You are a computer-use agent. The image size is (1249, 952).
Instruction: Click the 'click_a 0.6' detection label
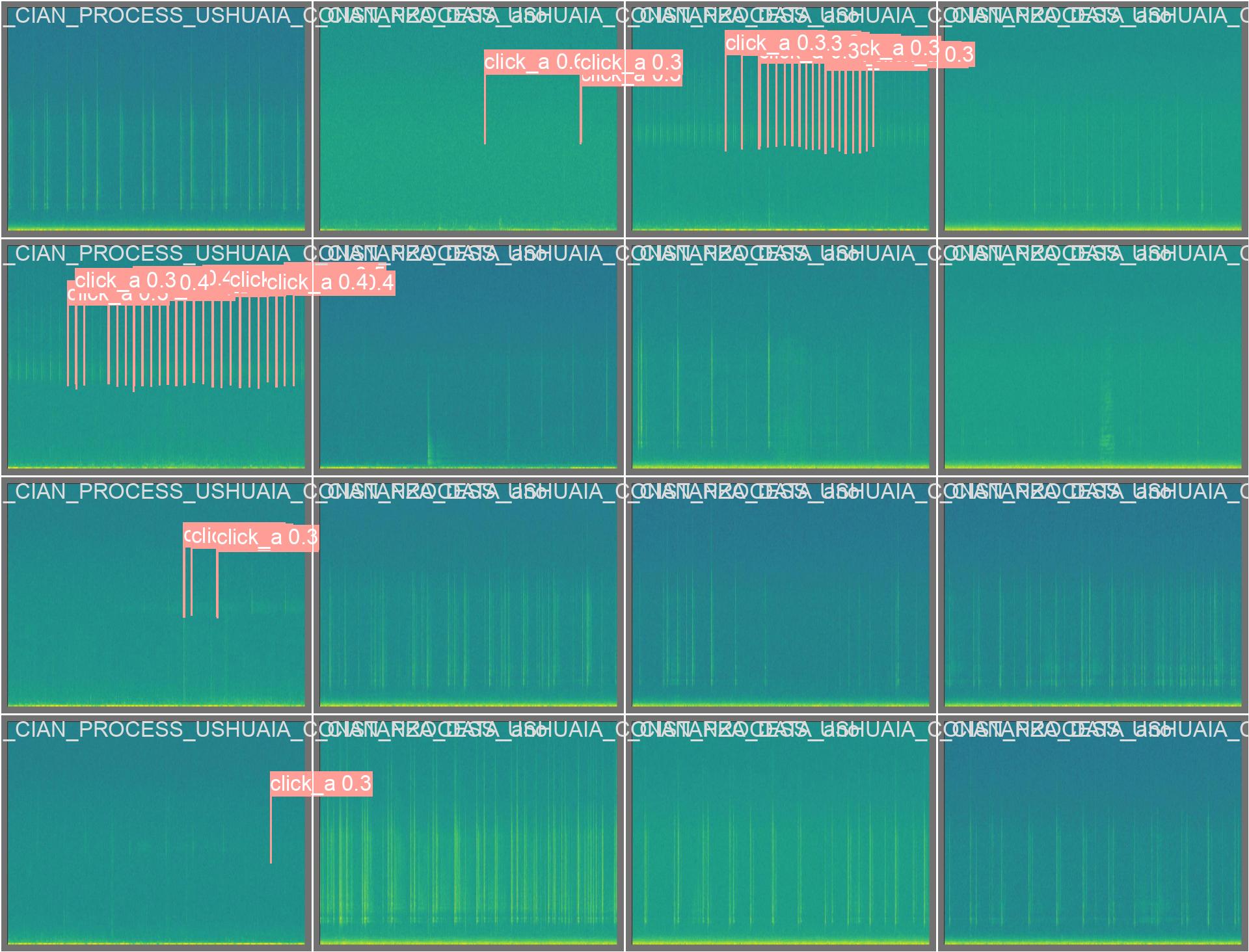click(x=530, y=62)
